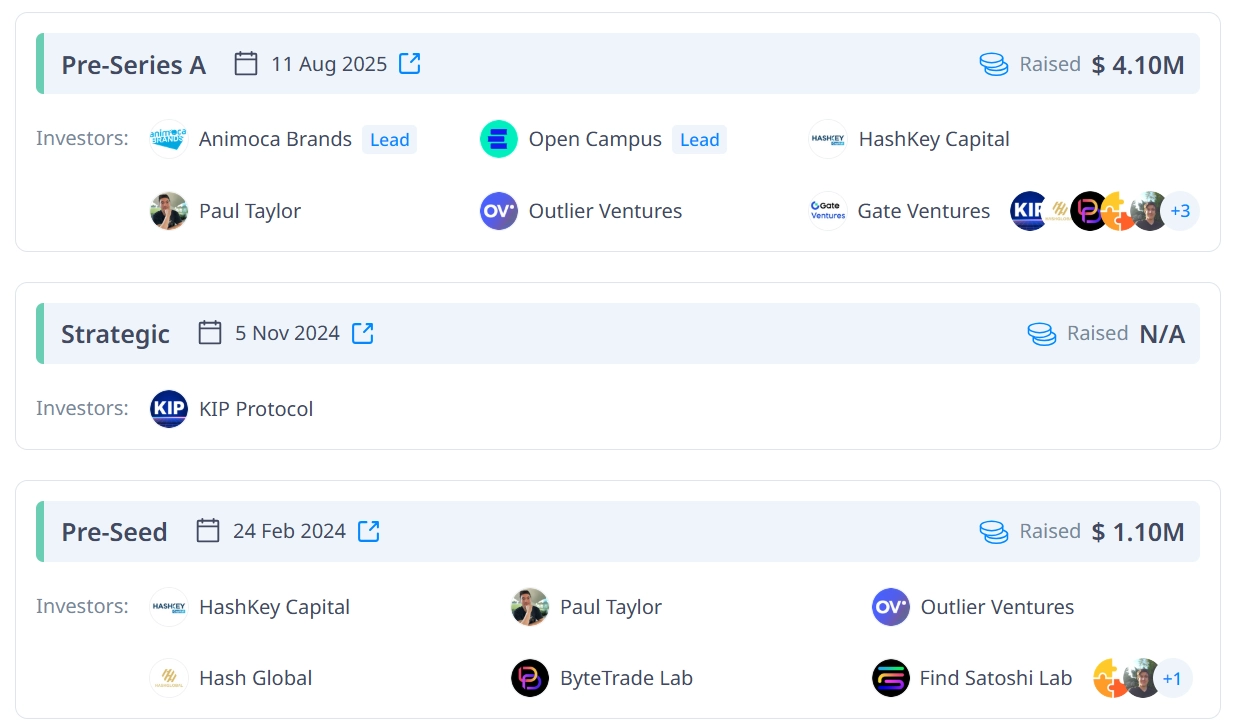Expand the +1 more investors badge
The height and width of the screenshot is (722, 1236).
1172,678
